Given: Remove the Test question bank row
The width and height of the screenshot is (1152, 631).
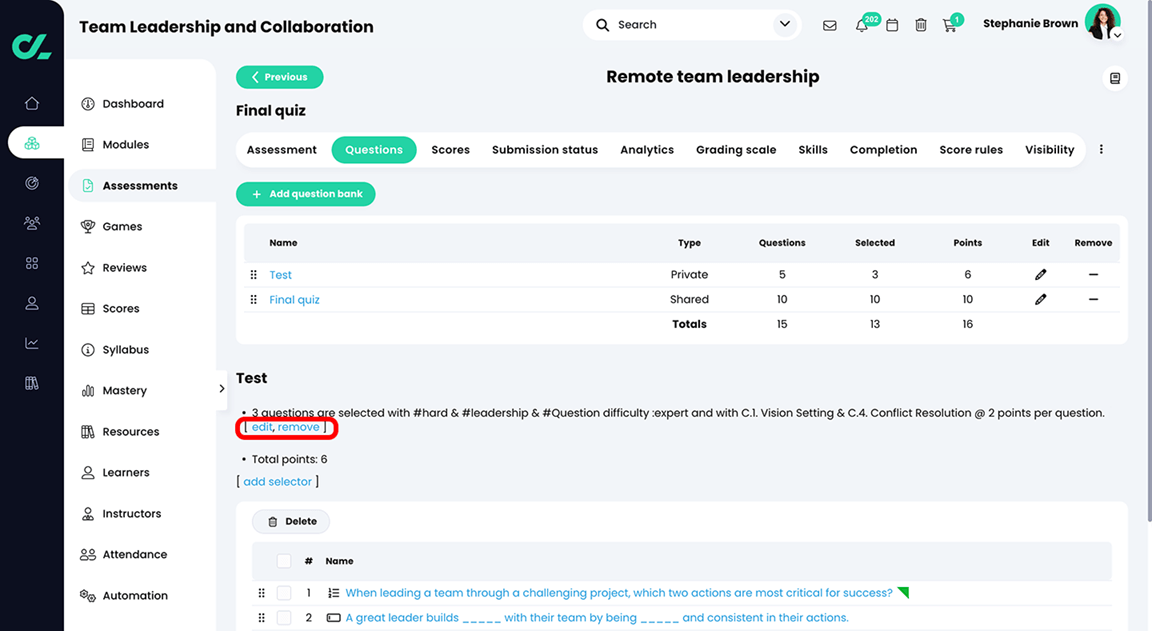Looking at the screenshot, I should click(x=1093, y=275).
